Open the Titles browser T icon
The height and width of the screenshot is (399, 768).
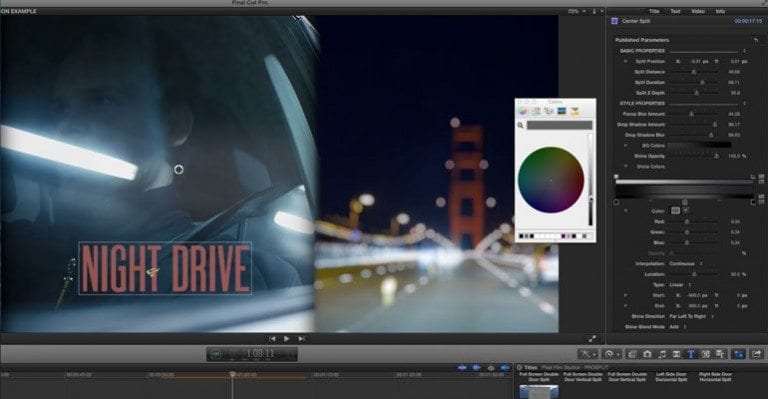pyautogui.click(x=691, y=354)
